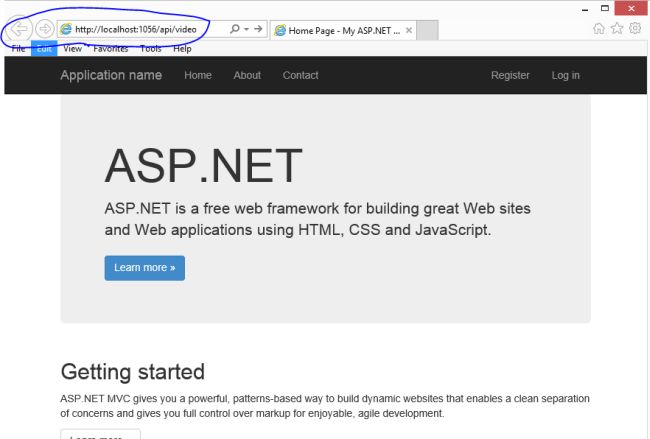Click the Log in link
Screen dimensions: 650x439
565,75
